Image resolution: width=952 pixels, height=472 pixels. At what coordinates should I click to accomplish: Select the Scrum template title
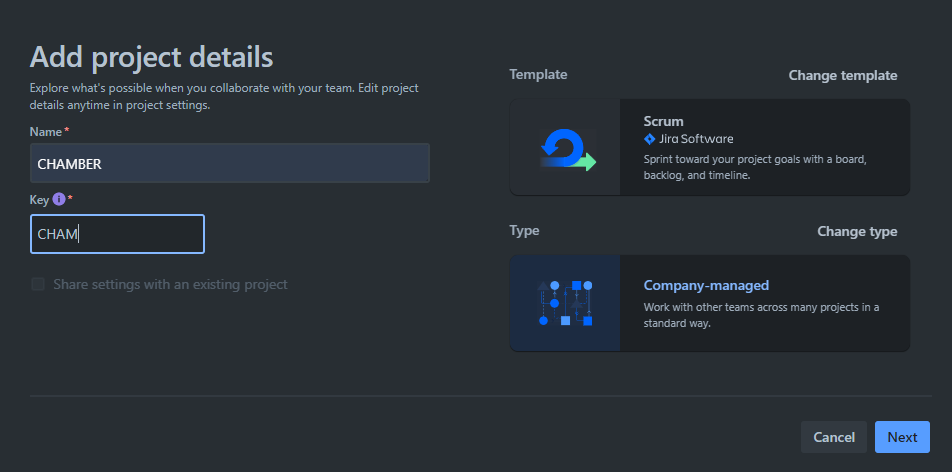point(663,121)
